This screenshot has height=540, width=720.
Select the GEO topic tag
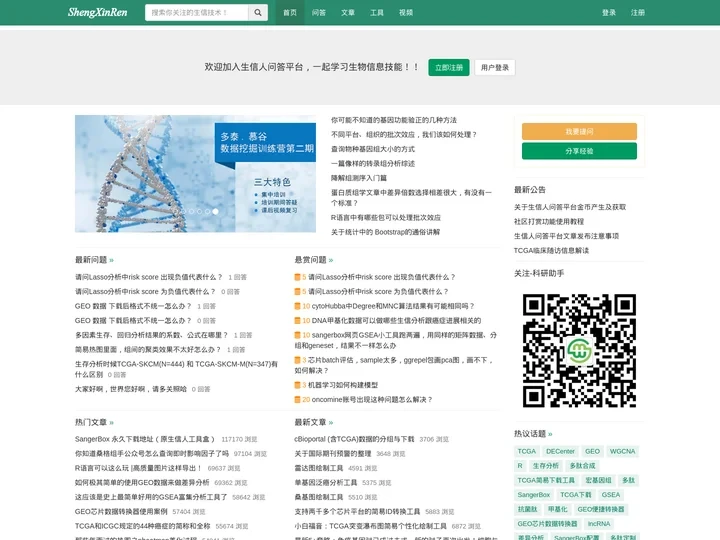(592, 452)
